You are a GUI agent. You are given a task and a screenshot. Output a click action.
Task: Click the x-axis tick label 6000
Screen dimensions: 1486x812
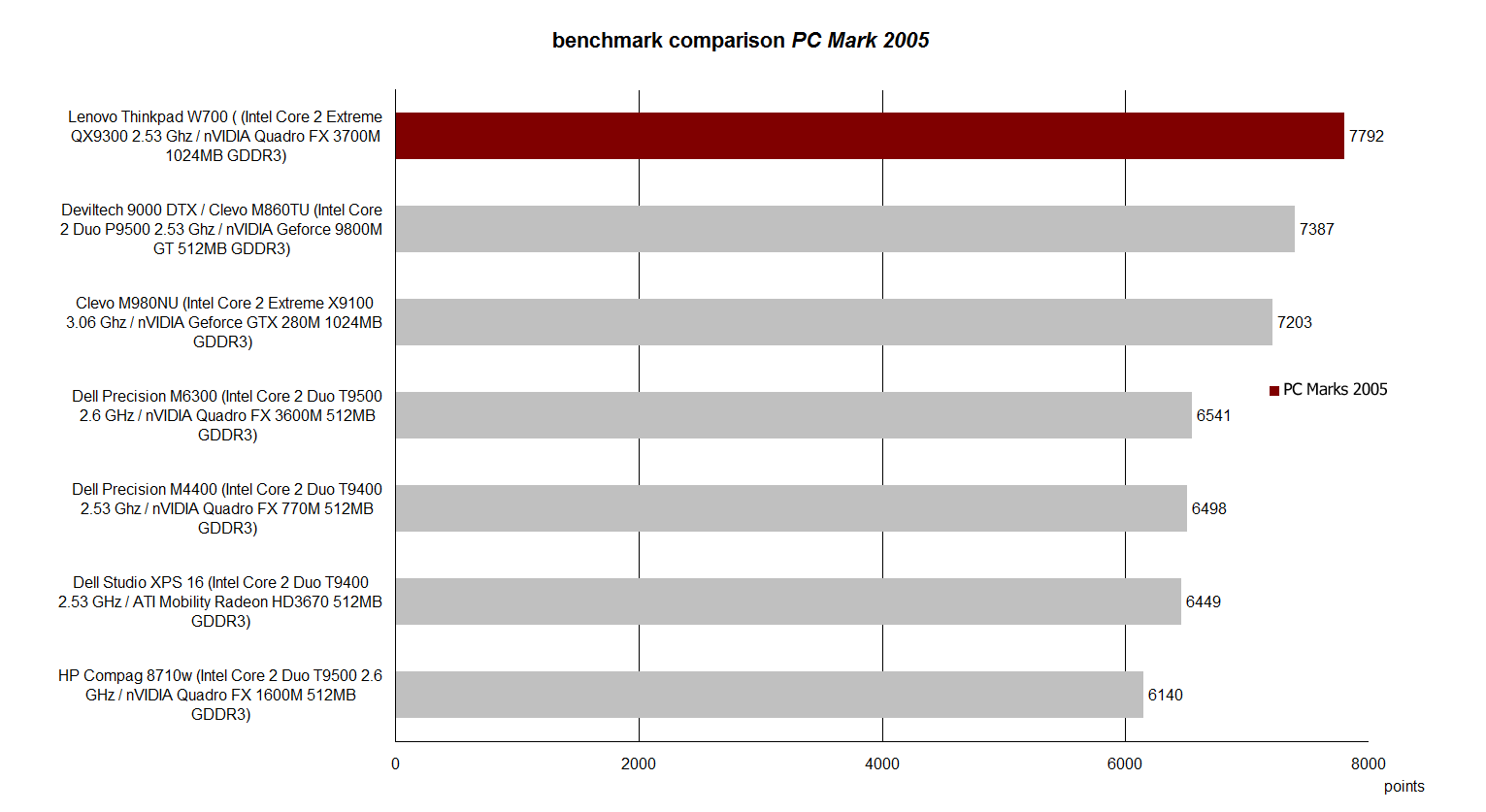click(x=1125, y=763)
